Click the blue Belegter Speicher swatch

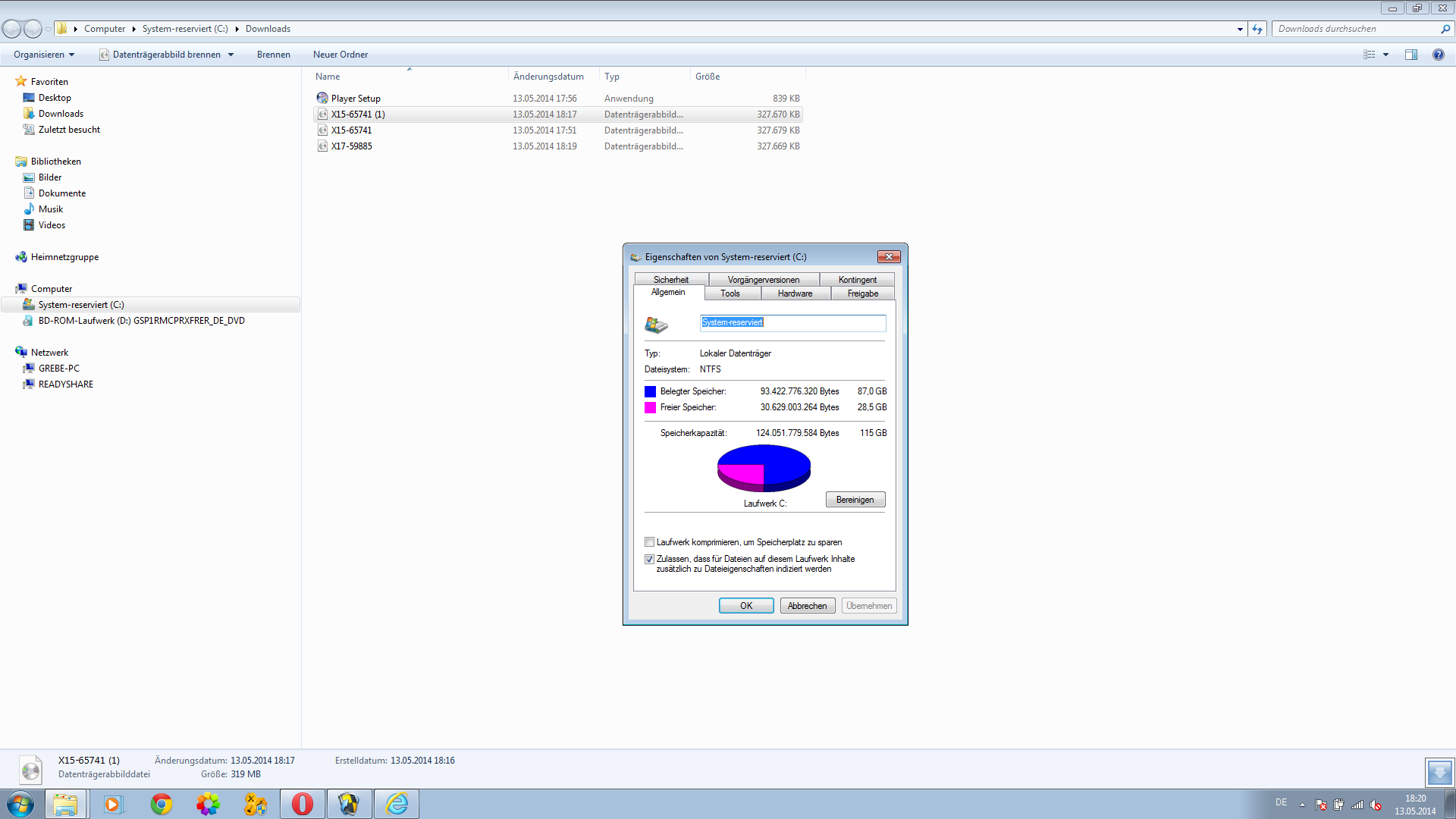[650, 391]
